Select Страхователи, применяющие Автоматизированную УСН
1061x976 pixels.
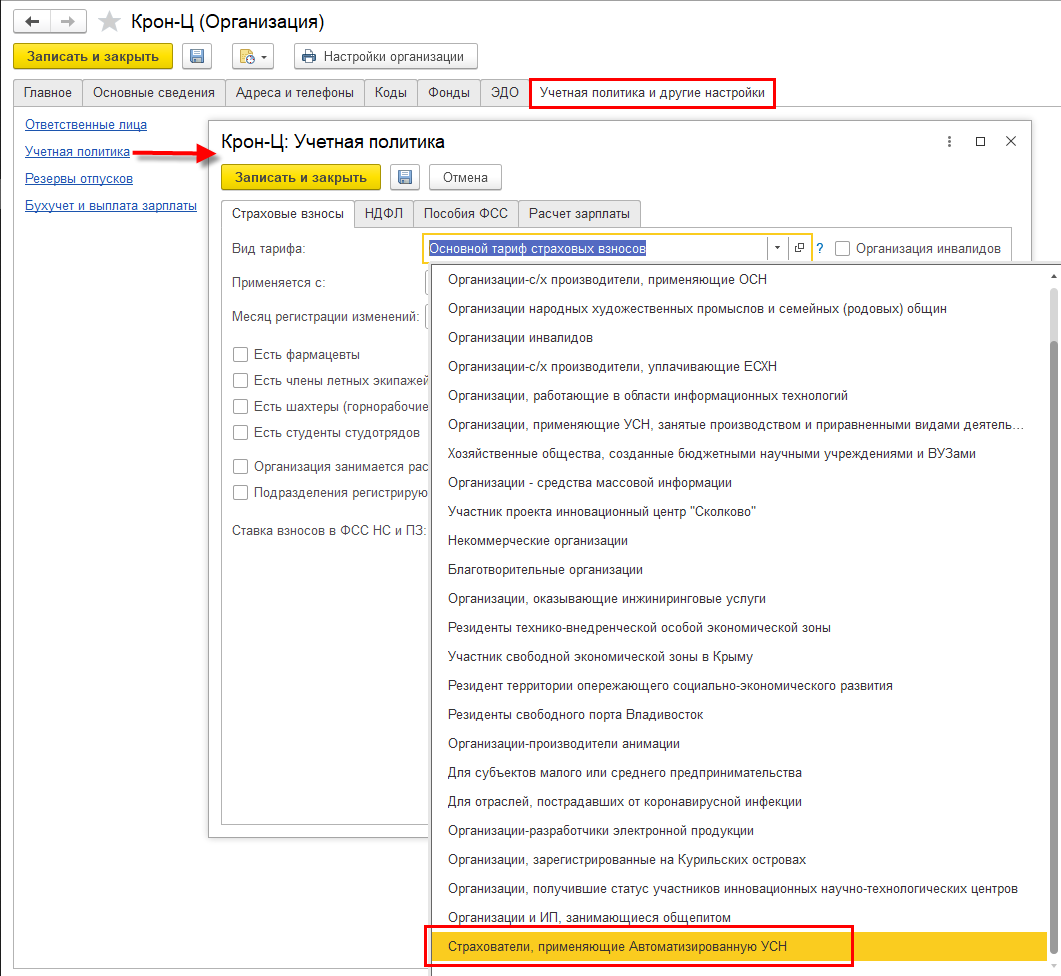click(740, 947)
